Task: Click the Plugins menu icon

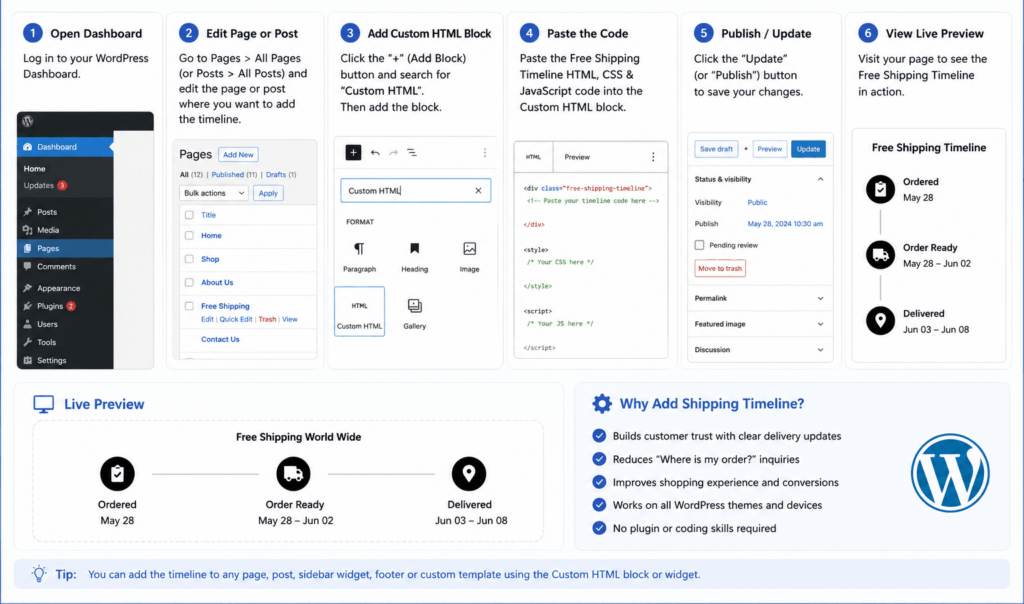Action: (x=27, y=306)
